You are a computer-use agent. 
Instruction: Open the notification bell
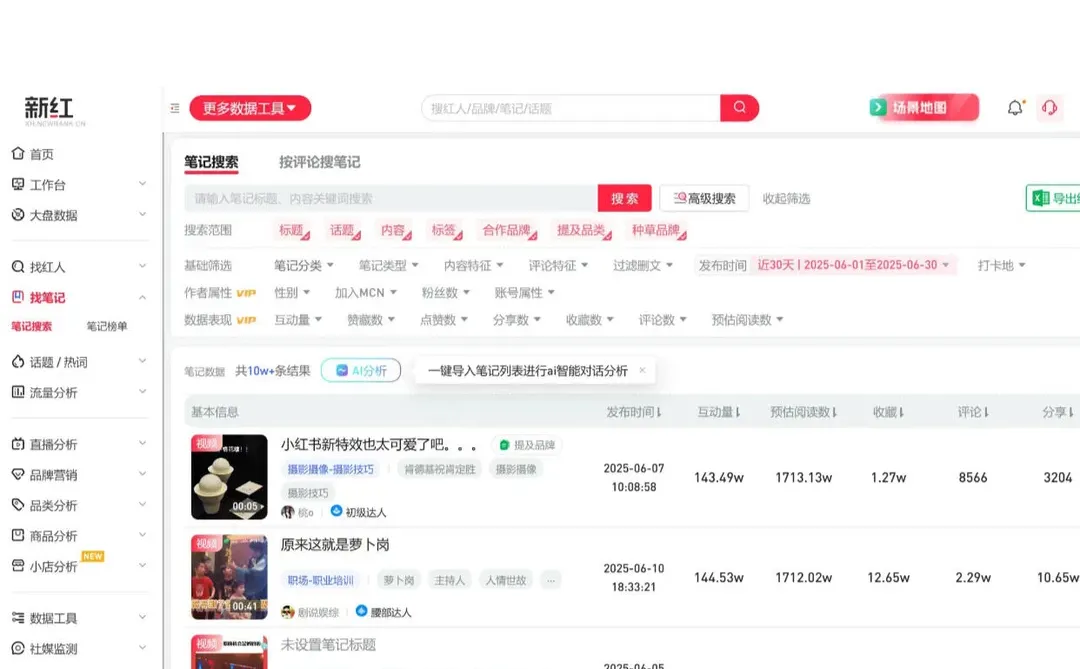point(1015,107)
